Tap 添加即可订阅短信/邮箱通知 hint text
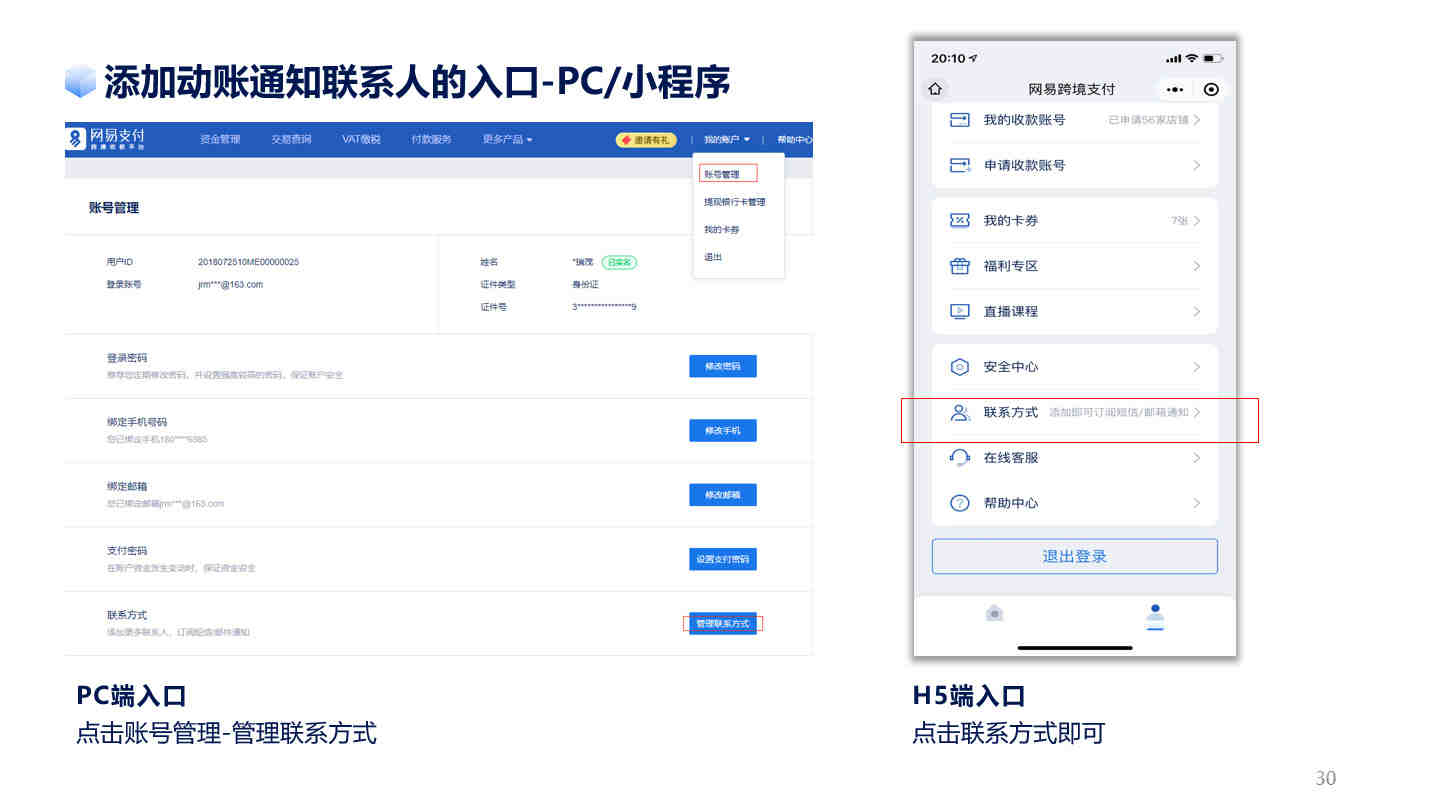Screen dimensions: 1429x807 (x=1118, y=412)
